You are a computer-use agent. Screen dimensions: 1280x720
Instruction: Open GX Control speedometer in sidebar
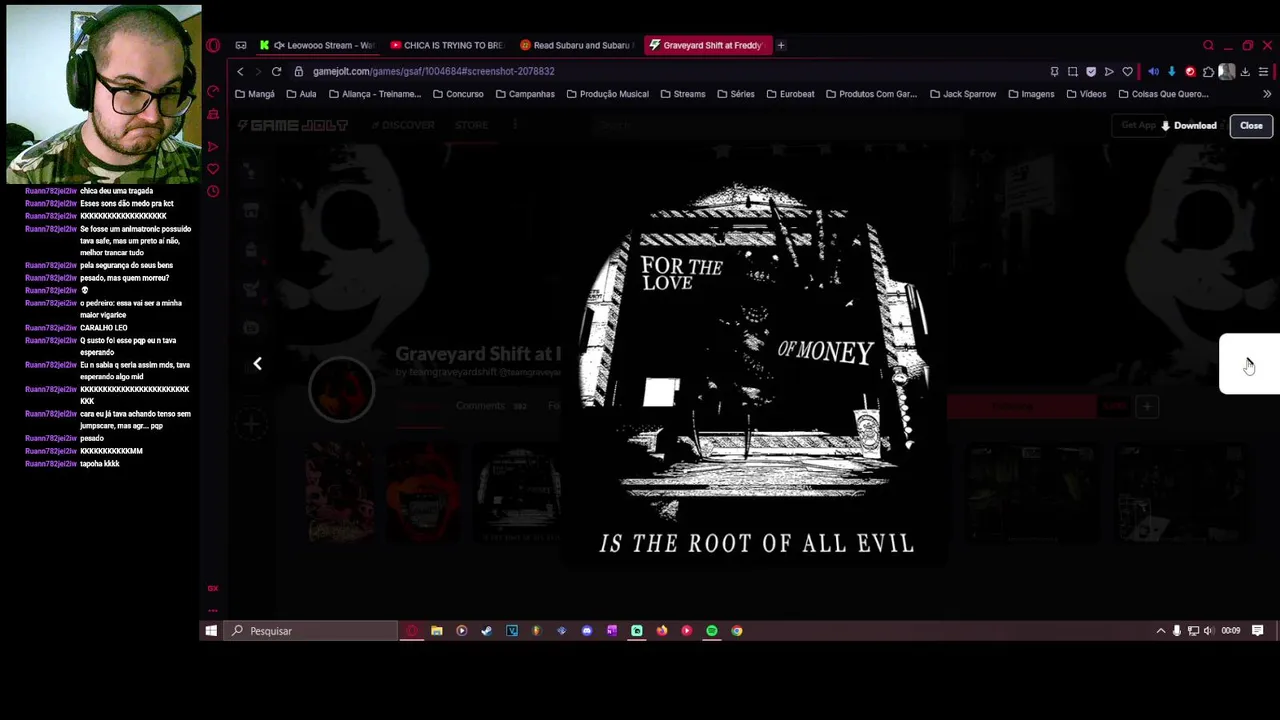[213, 92]
